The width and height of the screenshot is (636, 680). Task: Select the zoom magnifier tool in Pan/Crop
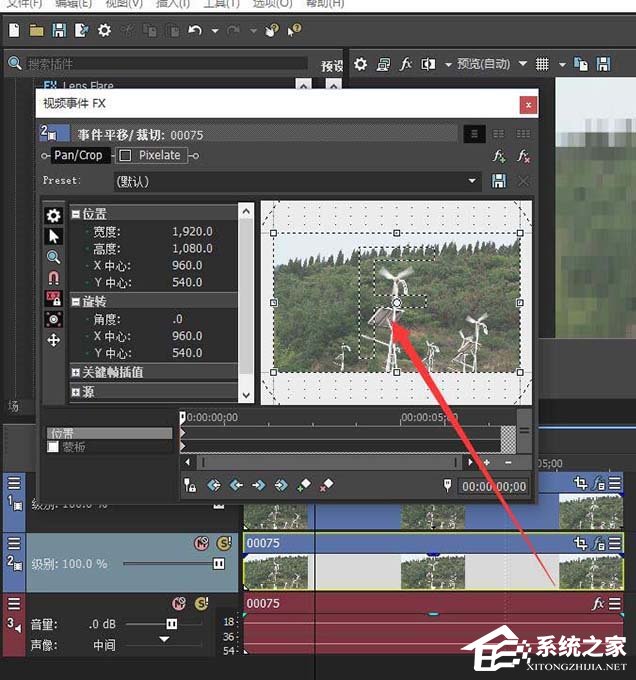(53, 257)
